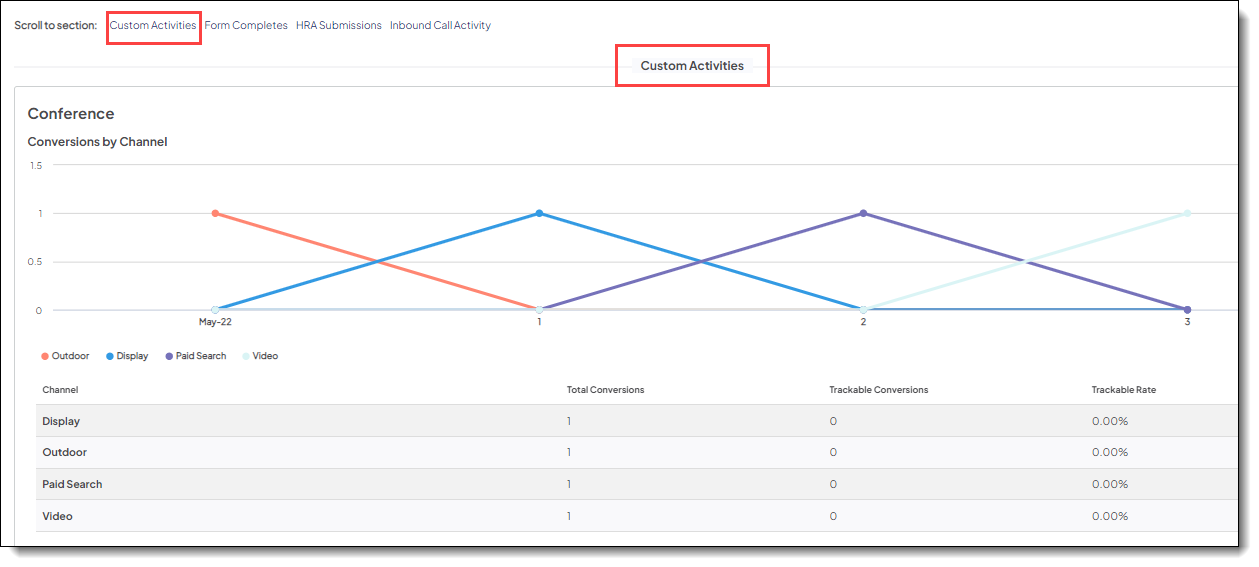
Task: Toggle Video series in chart legend
Action: tap(260, 356)
